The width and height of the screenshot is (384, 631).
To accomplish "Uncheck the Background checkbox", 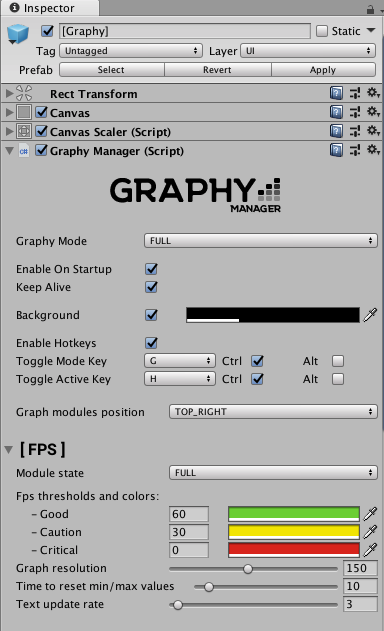I will 151,315.
